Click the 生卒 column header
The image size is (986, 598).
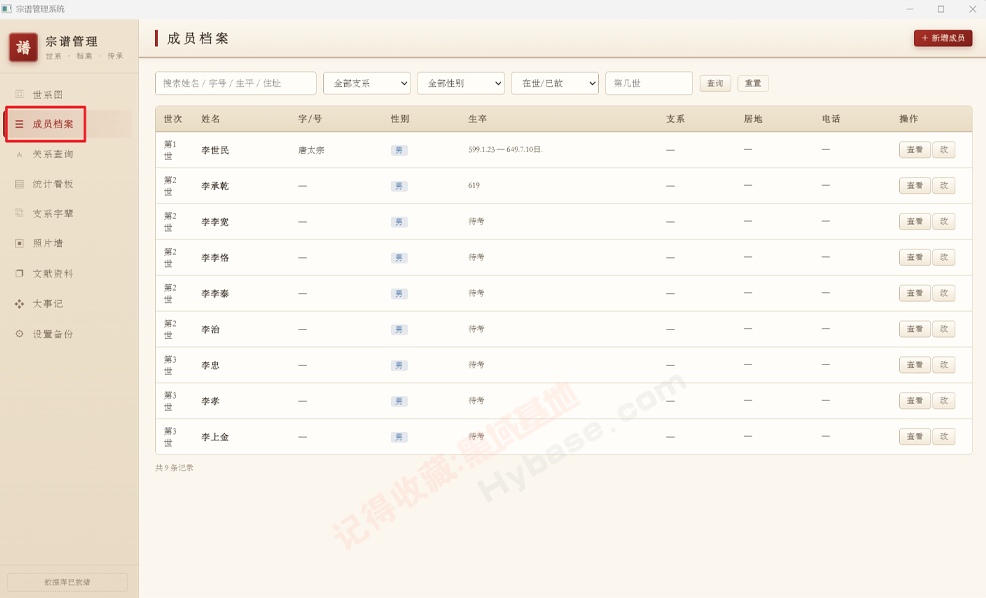coord(477,119)
